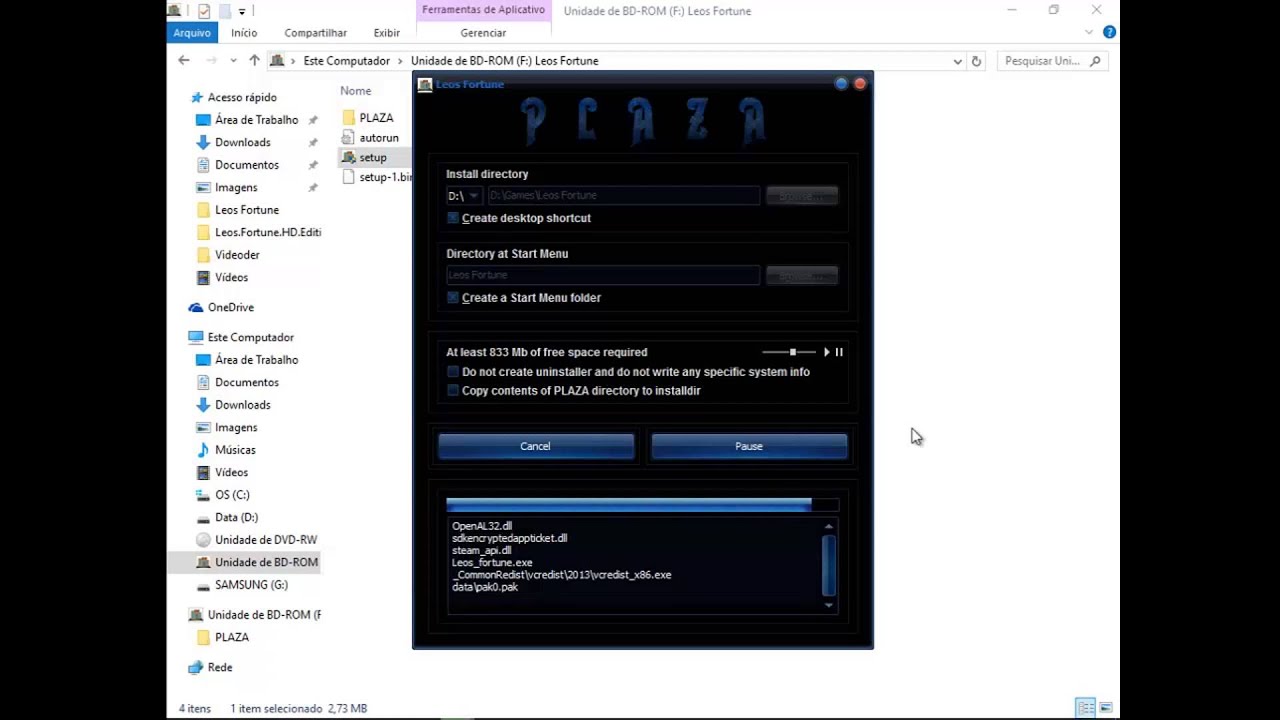
Task: Open Data (D:) drive
Action: click(x=236, y=517)
